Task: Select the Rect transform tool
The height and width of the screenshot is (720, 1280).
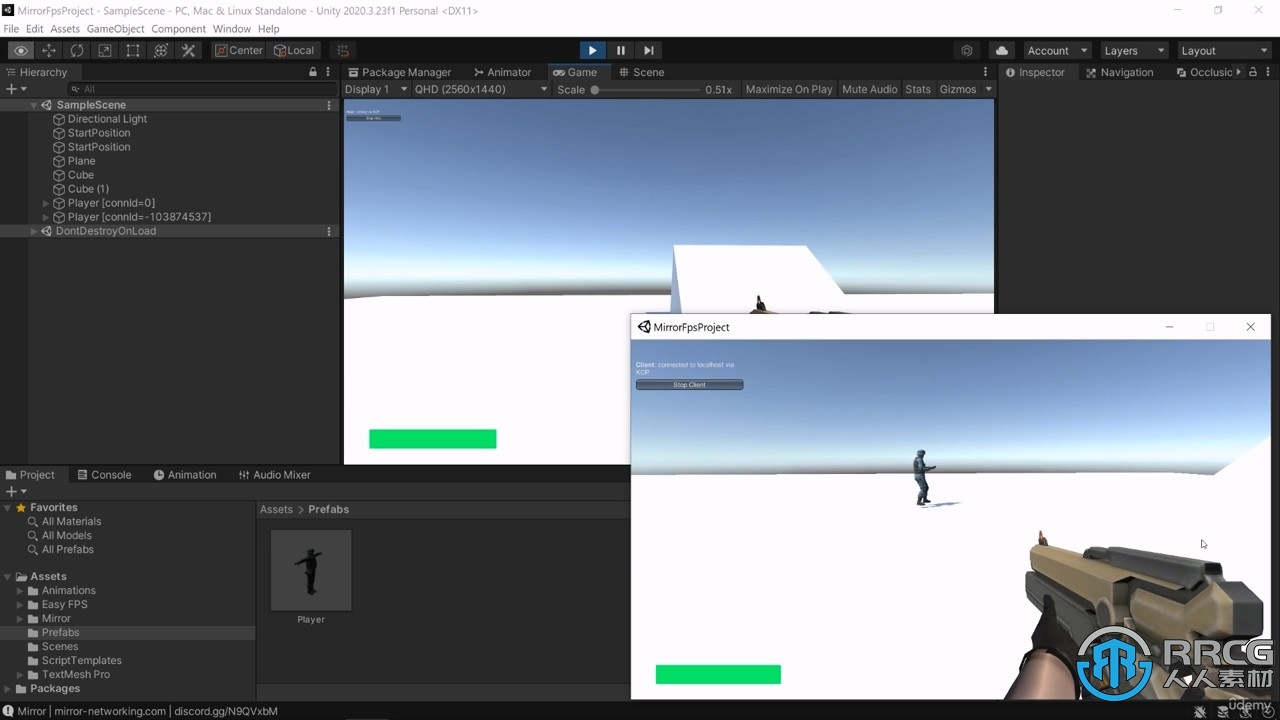Action: click(132, 50)
